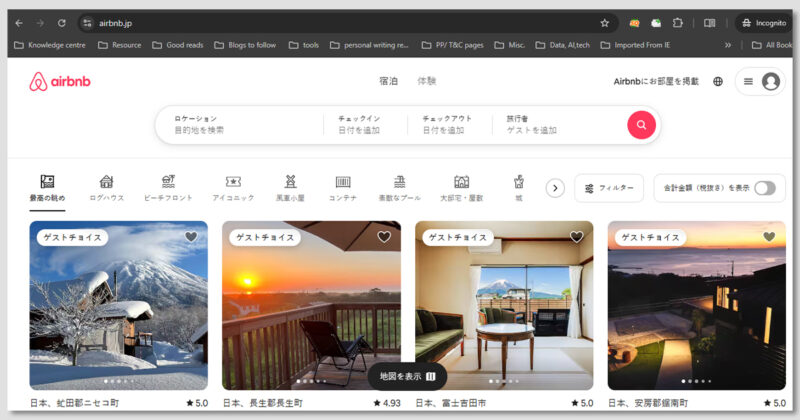Select the コンテナ category
Image resolution: width=800 pixels, height=420 pixels.
coord(343,188)
